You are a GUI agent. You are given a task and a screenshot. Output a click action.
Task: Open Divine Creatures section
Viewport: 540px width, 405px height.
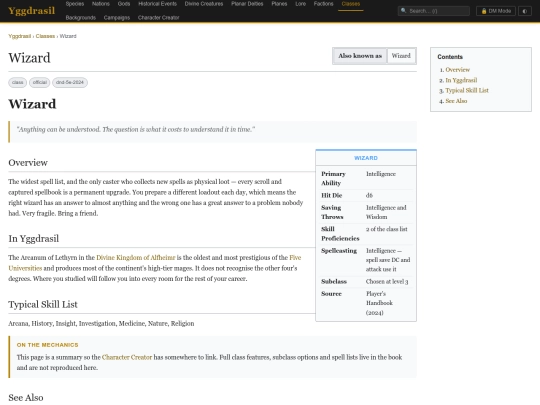[x=204, y=4]
